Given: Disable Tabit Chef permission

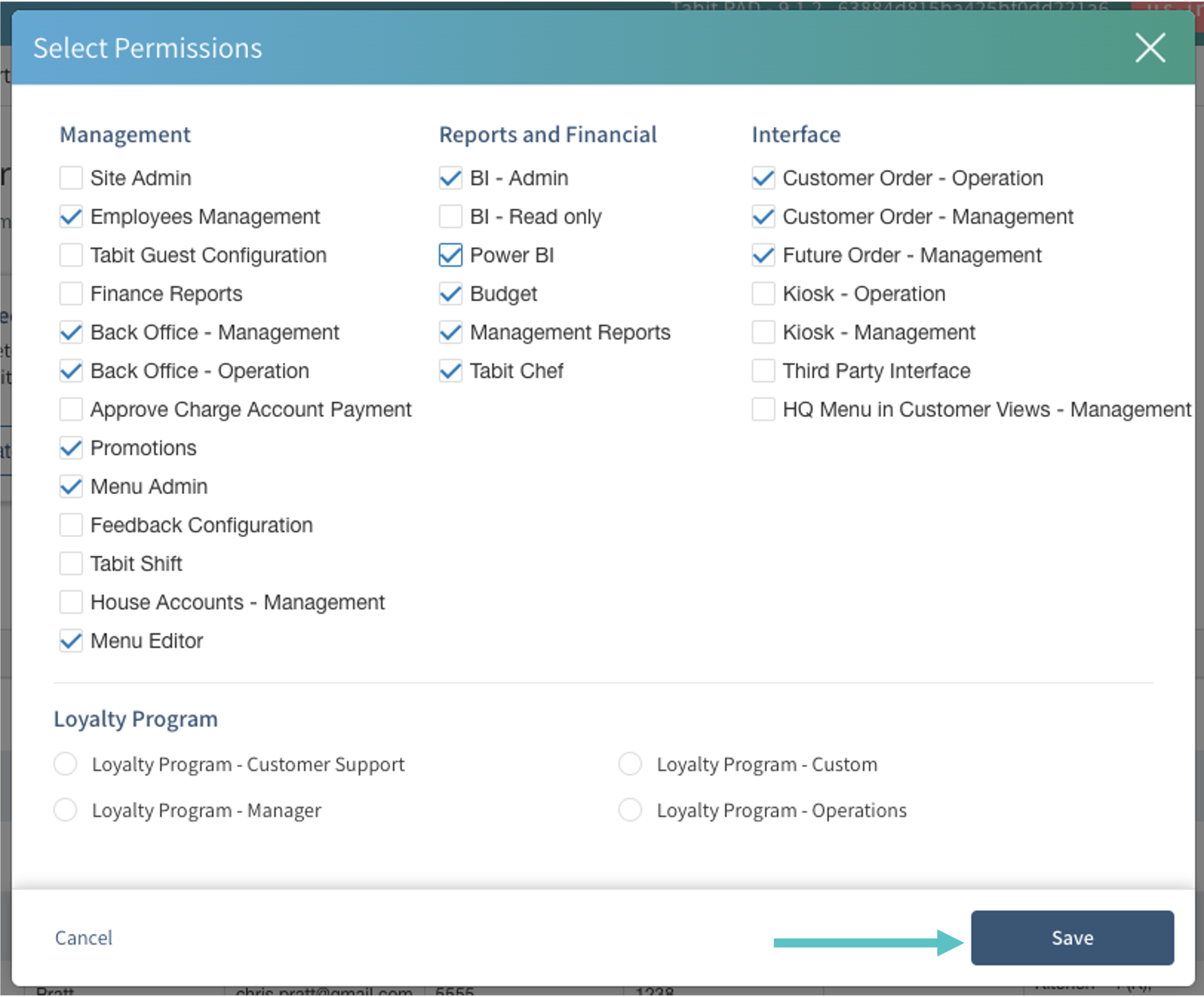Looking at the screenshot, I should click(x=451, y=371).
